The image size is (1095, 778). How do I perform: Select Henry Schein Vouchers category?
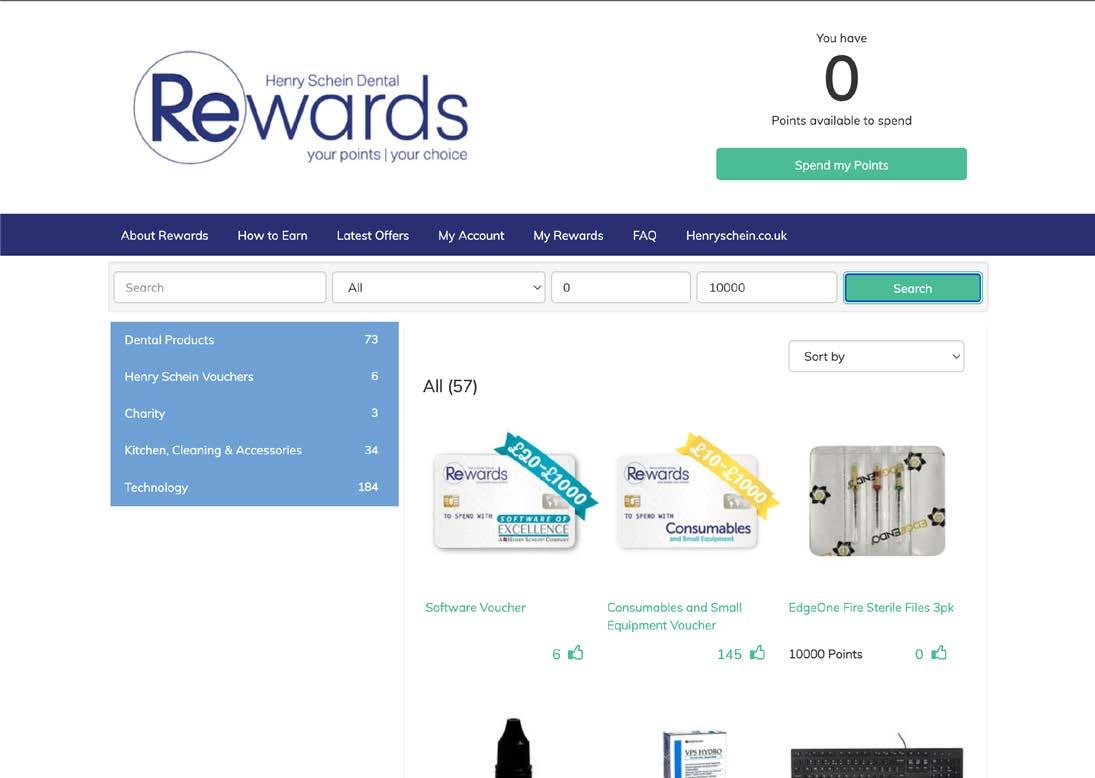(x=254, y=376)
